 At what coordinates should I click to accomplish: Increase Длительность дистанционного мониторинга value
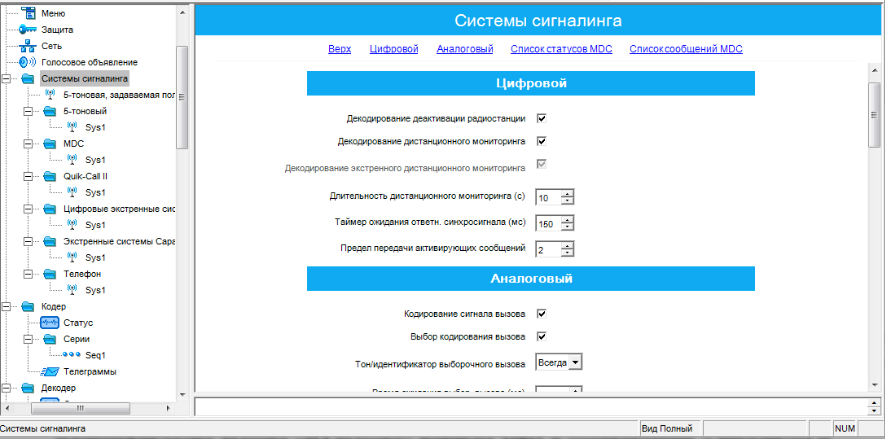click(568, 194)
